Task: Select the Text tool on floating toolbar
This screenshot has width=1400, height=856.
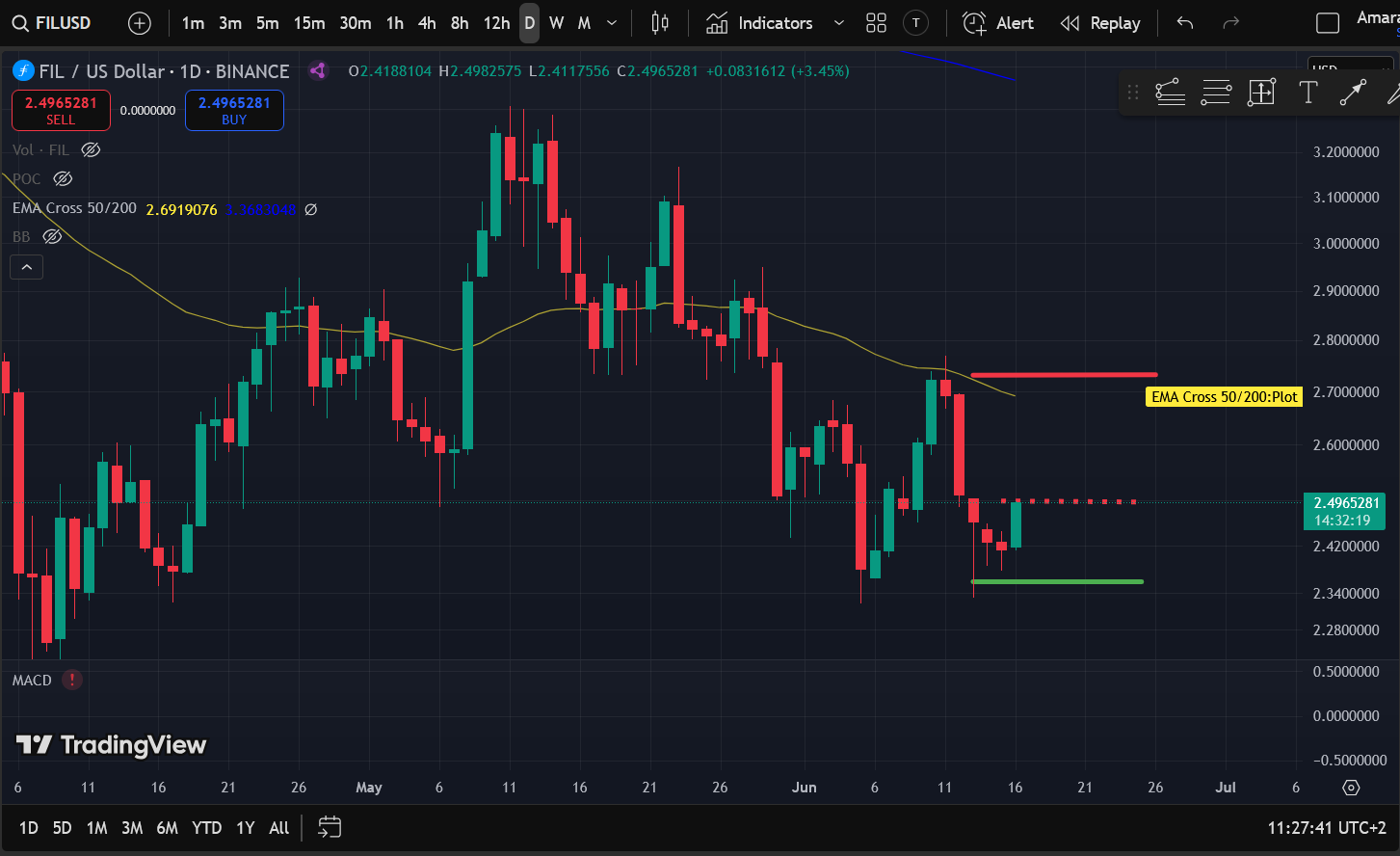Action: 1308,93
